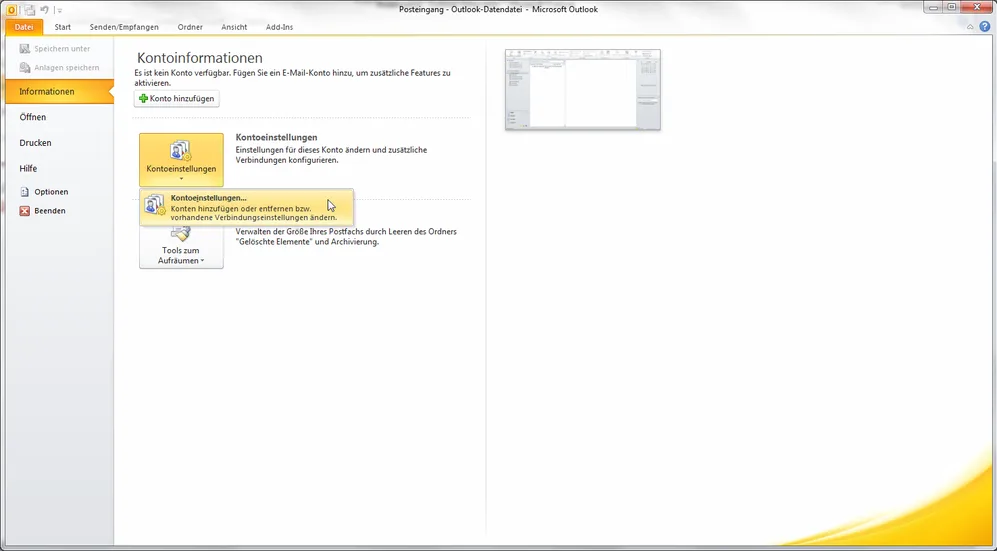997x551 pixels.
Task: Open the Ansicht ribbon tab
Action: [234, 27]
